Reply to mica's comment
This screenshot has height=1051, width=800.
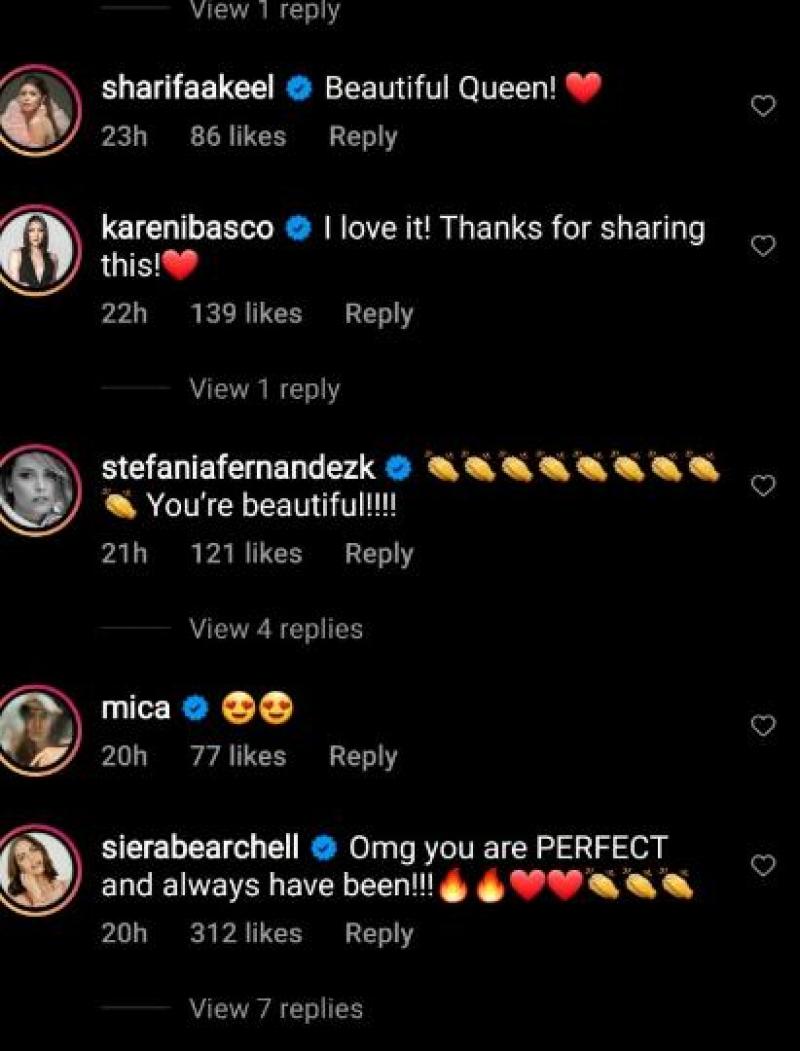pyautogui.click(x=363, y=756)
